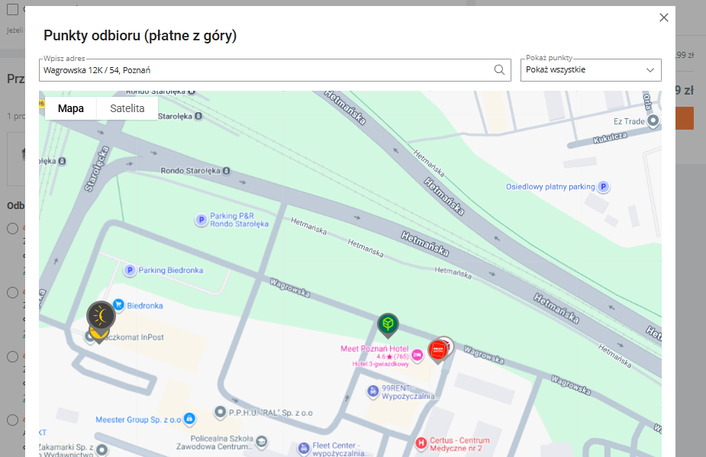
Task: Click the Policealna Szkoła Zawodowa icon
Action: (261, 440)
